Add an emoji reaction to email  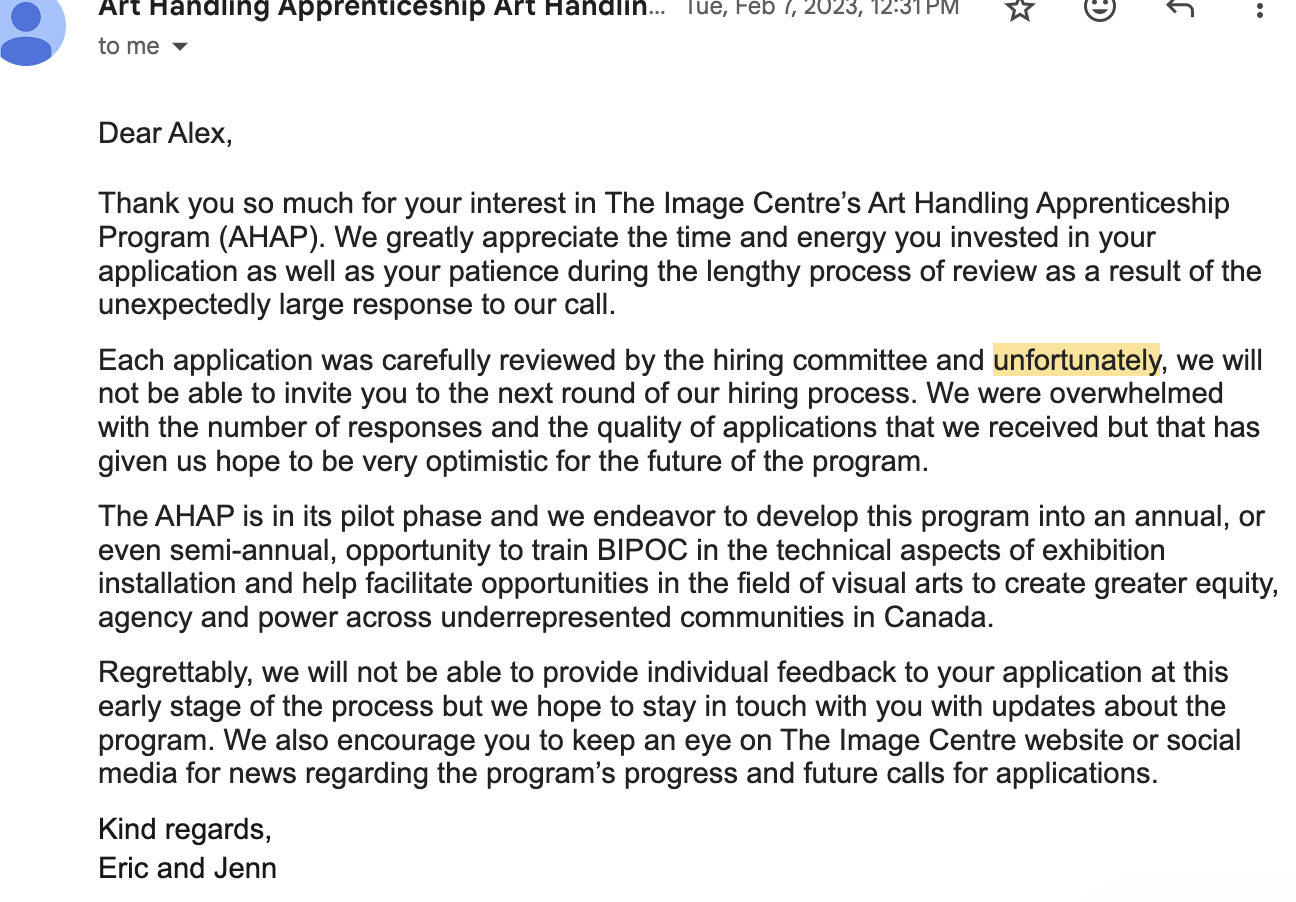coord(1099,8)
